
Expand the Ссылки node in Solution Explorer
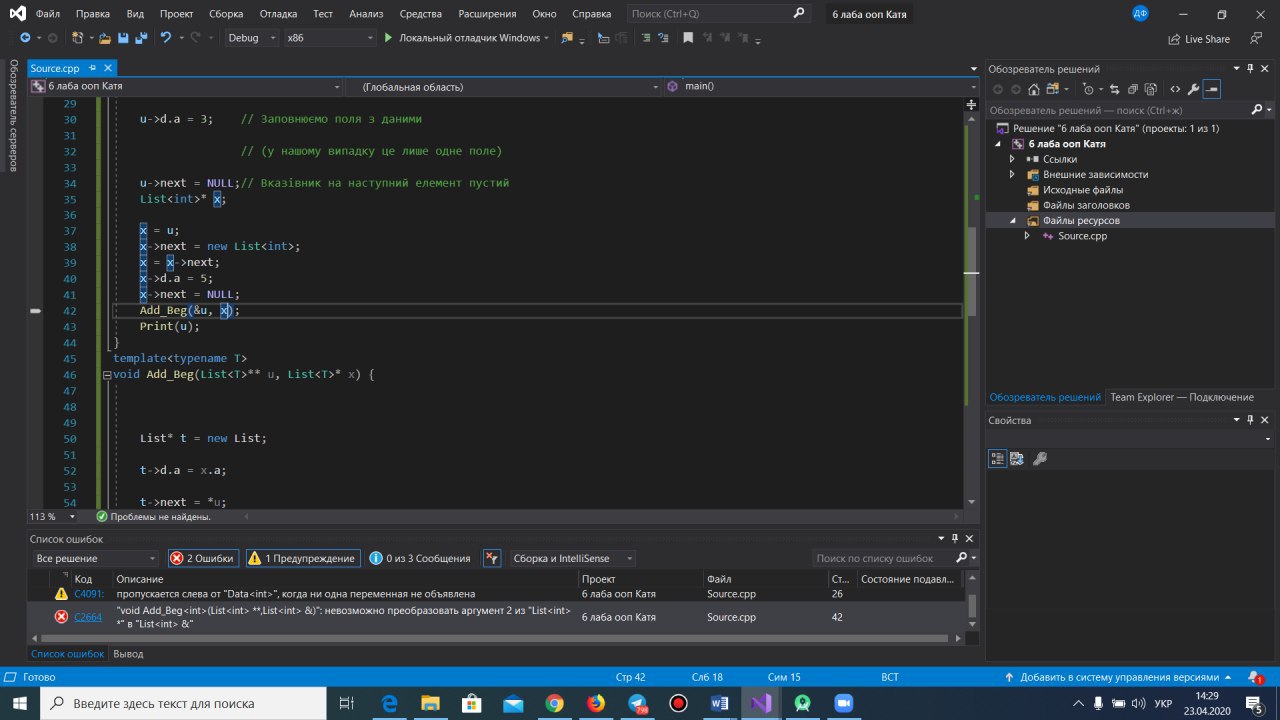1012,159
